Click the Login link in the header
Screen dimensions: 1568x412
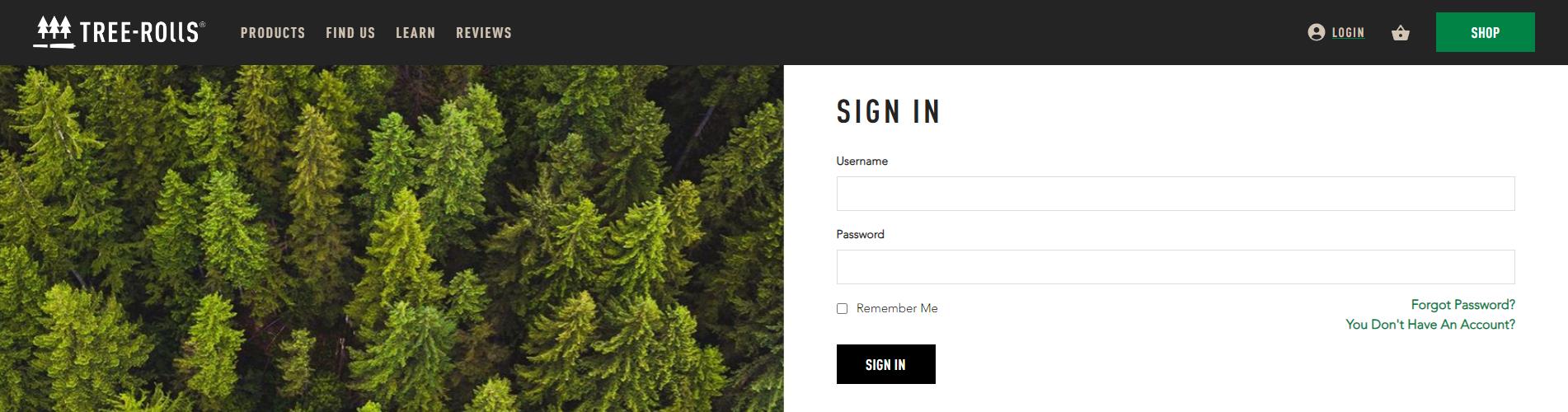click(x=1348, y=33)
